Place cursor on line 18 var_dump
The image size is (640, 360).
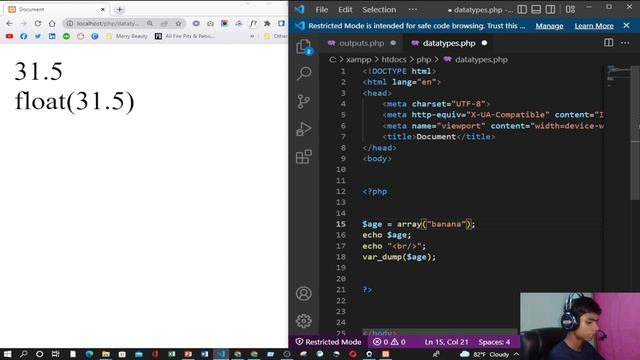[x=399, y=257]
